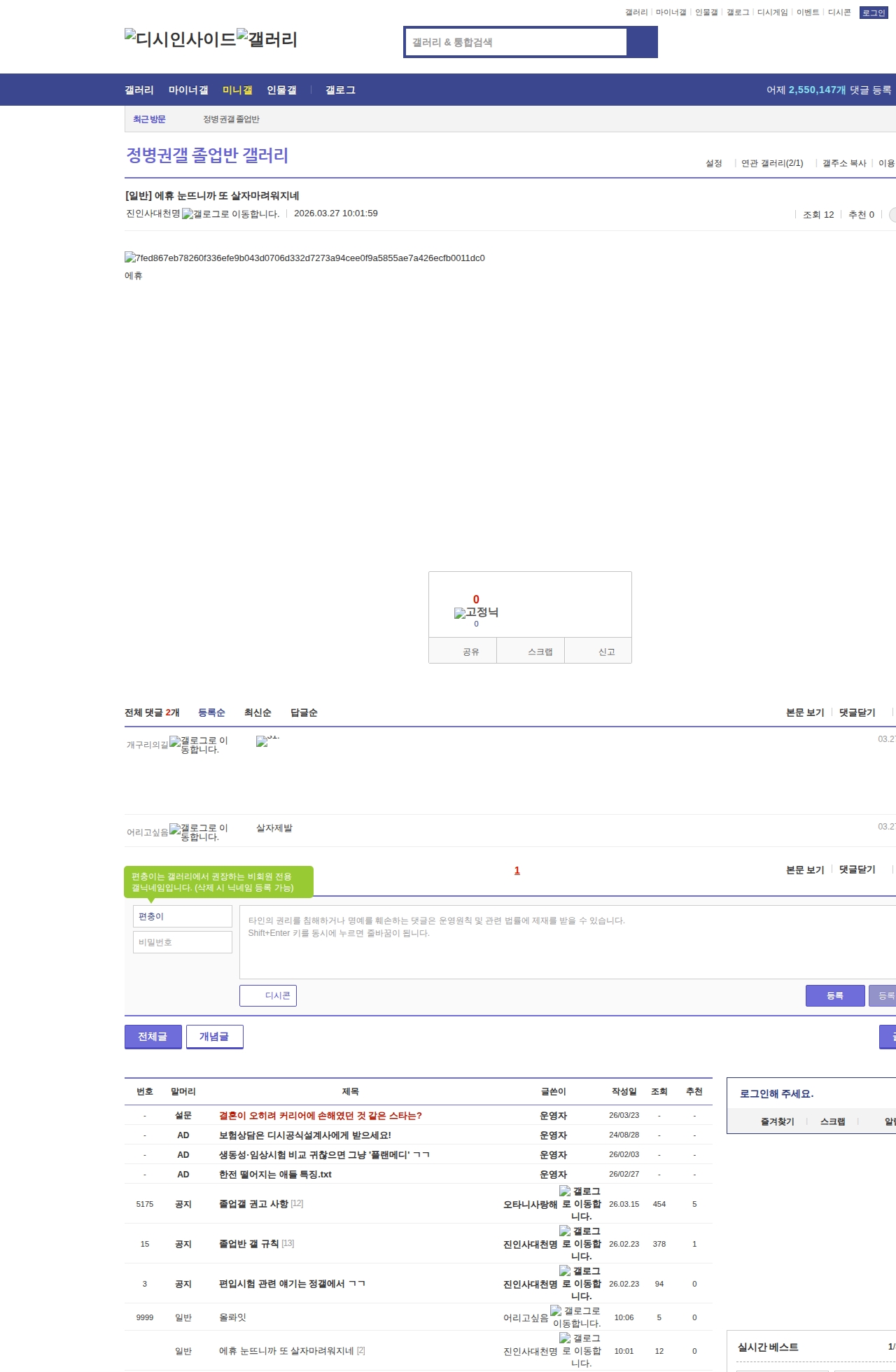Click the 편충이 nickname field
896x1372 pixels.
coord(183,916)
